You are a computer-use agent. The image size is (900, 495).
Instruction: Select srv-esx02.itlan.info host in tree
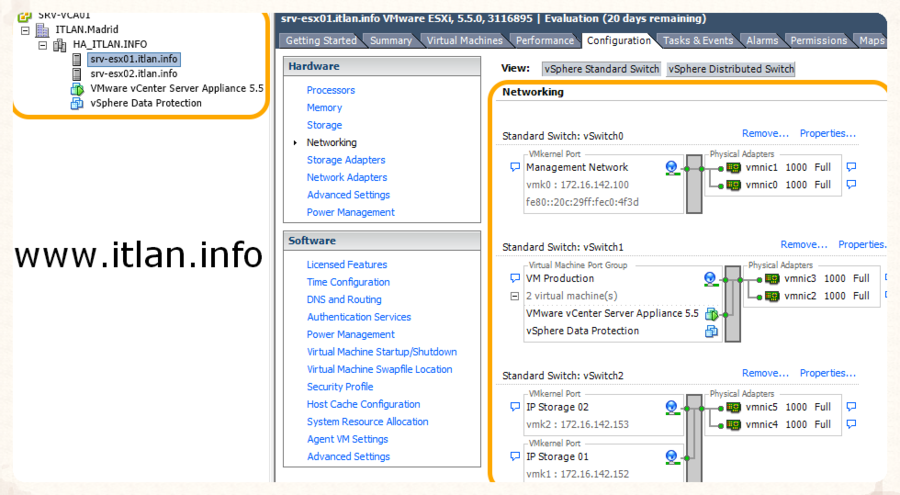pos(133,74)
